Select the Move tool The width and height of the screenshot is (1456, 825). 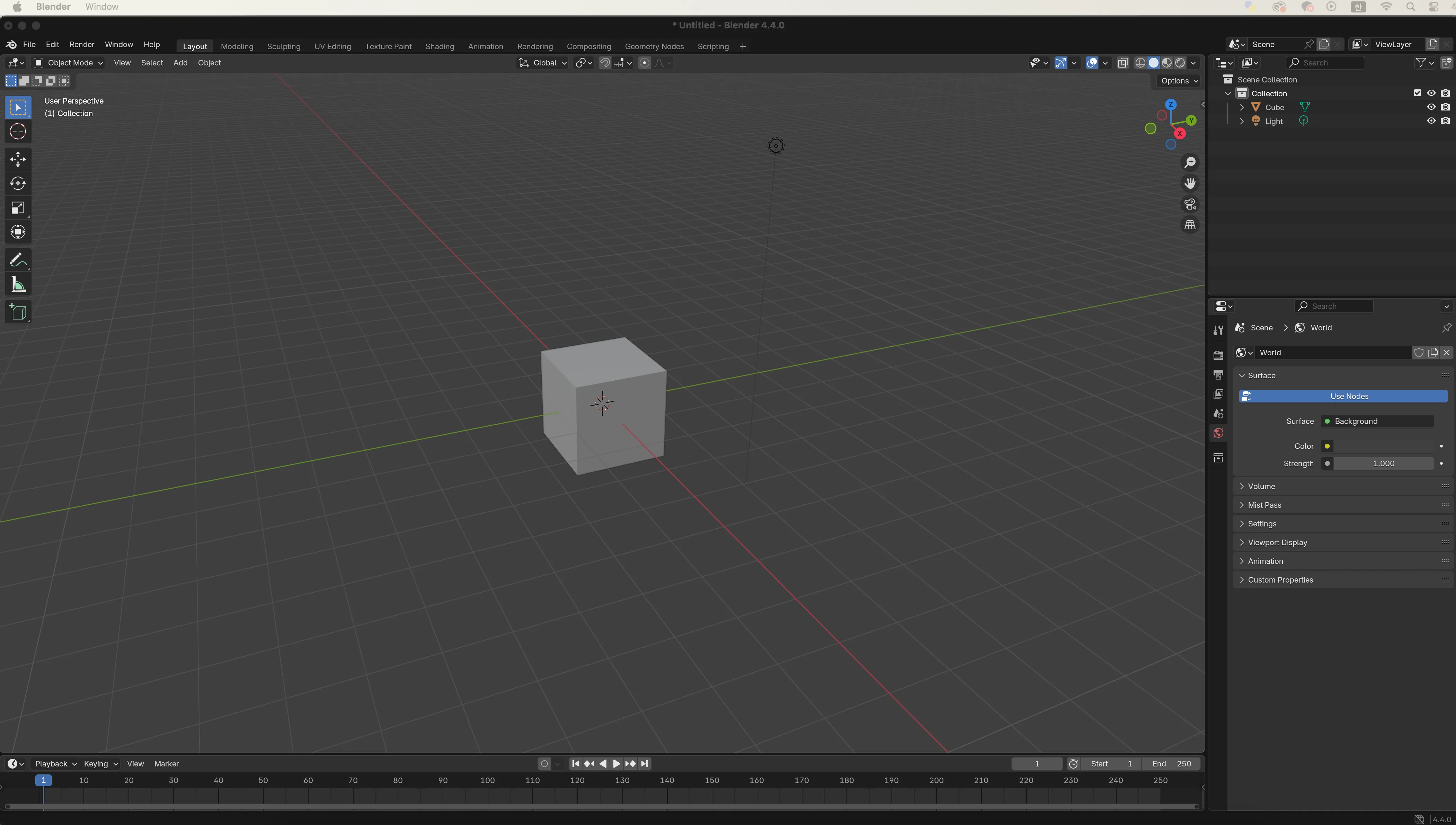click(18, 159)
